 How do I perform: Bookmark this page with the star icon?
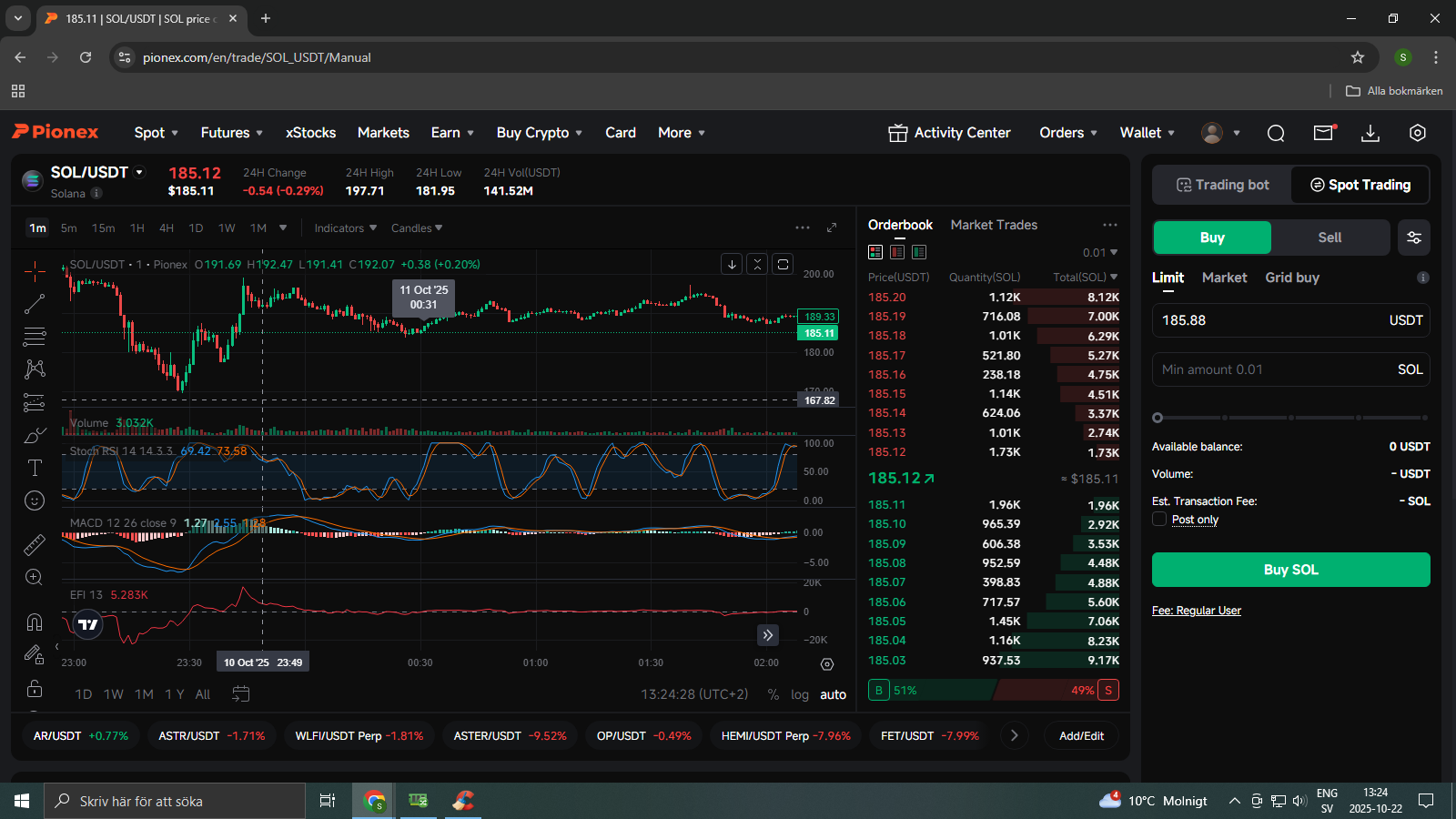[1358, 57]
